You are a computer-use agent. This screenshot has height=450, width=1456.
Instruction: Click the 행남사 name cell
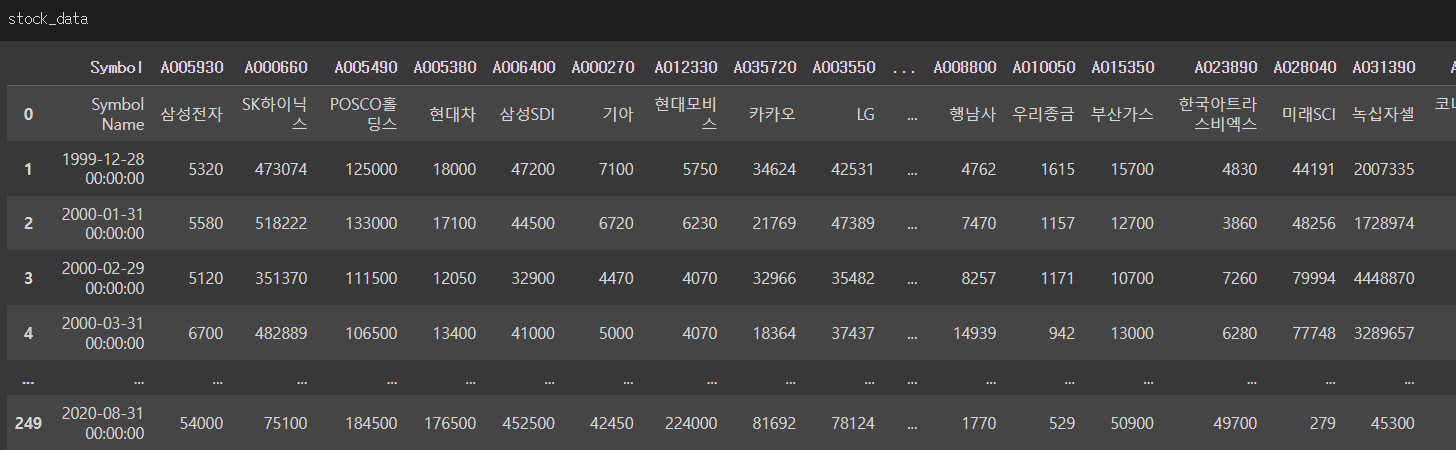point(972,114)
